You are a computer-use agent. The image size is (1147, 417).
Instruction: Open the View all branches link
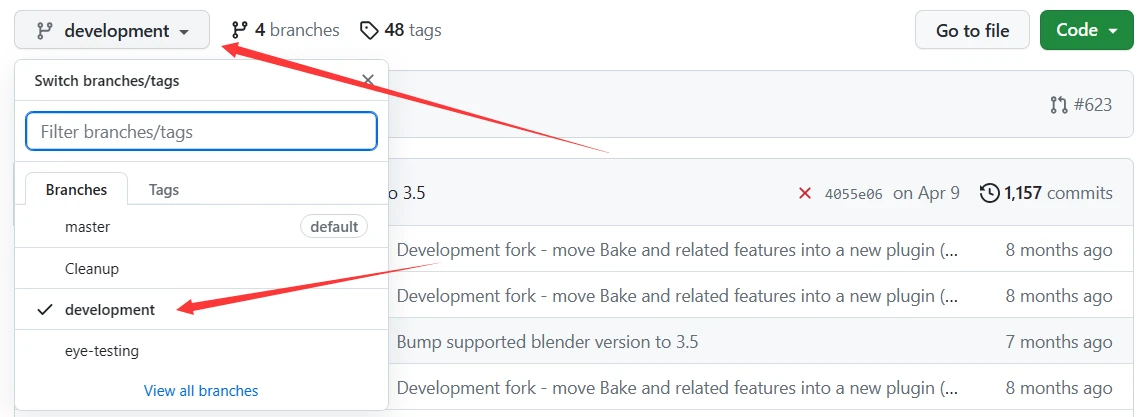click(x=201, y=391)
